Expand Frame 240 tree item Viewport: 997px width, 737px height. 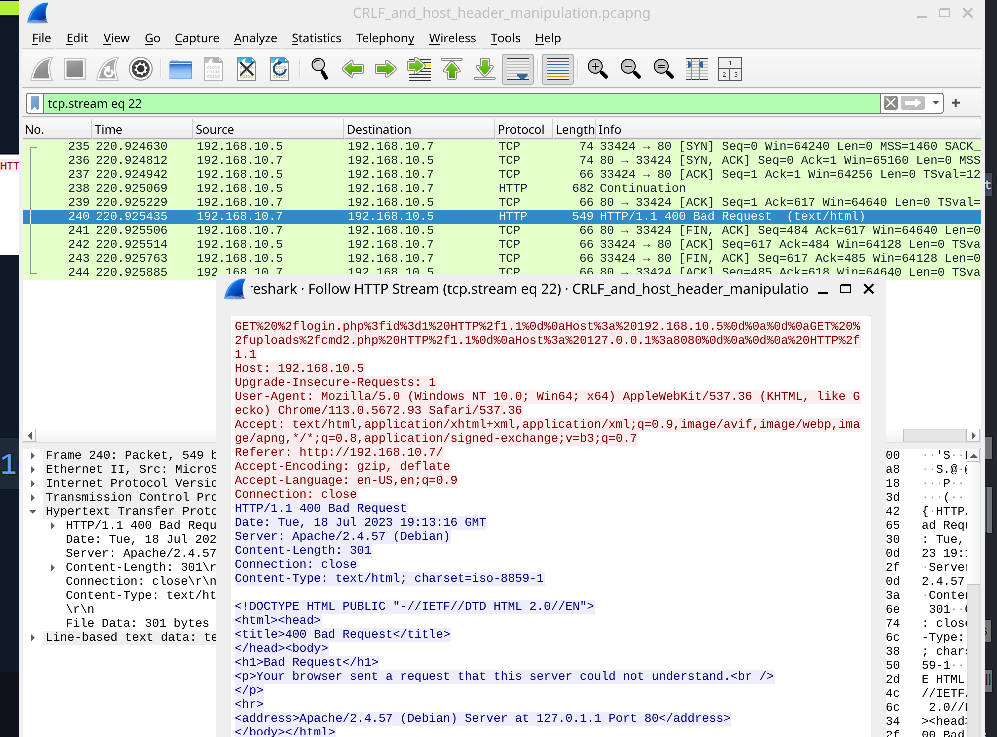32,455
